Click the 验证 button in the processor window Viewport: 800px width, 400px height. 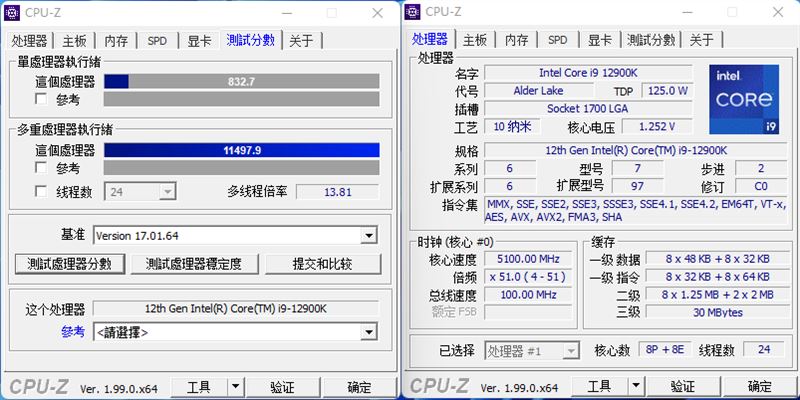coord(683,387)
